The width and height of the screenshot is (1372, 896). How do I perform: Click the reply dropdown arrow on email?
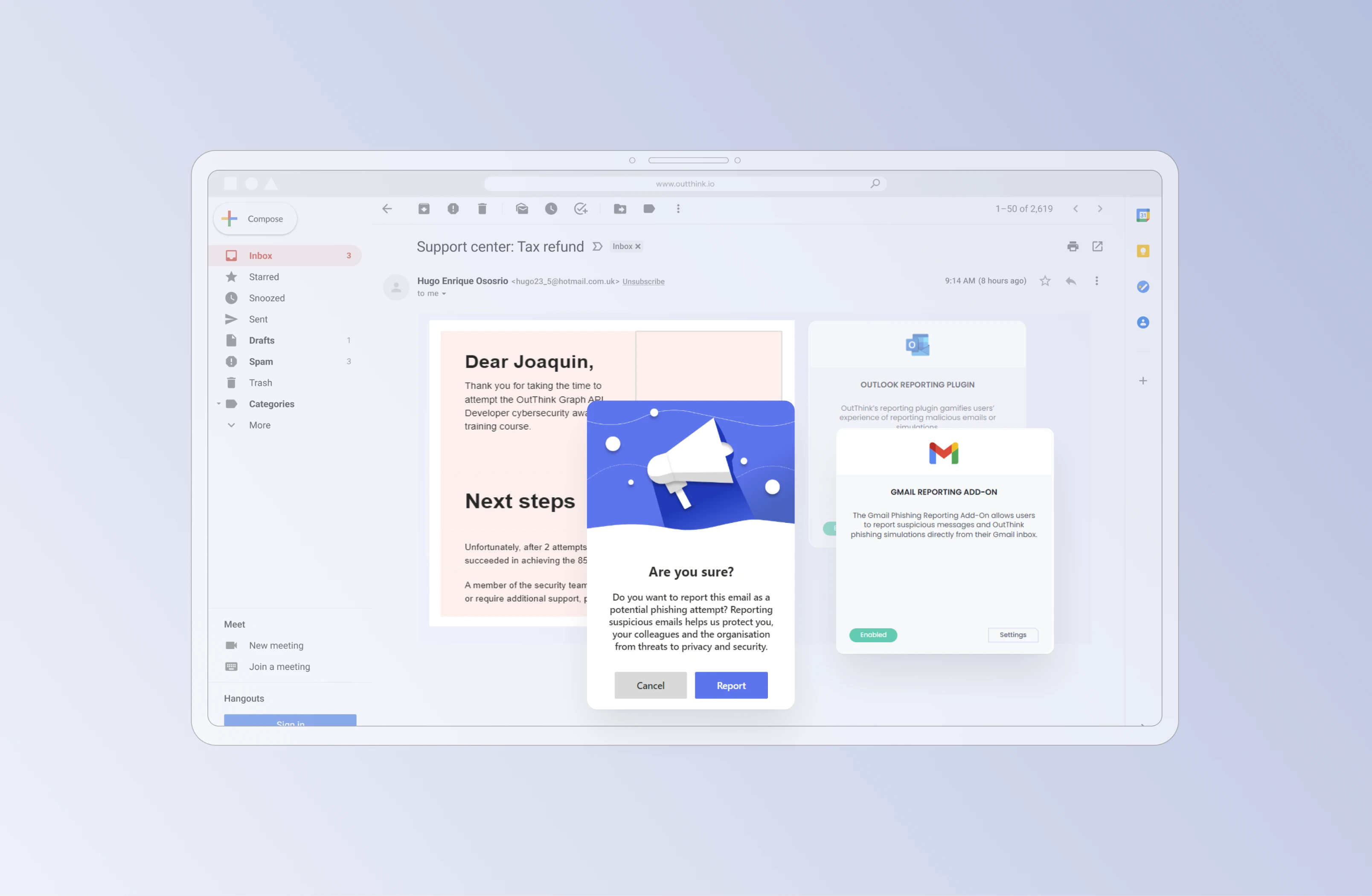(1096, 281)
